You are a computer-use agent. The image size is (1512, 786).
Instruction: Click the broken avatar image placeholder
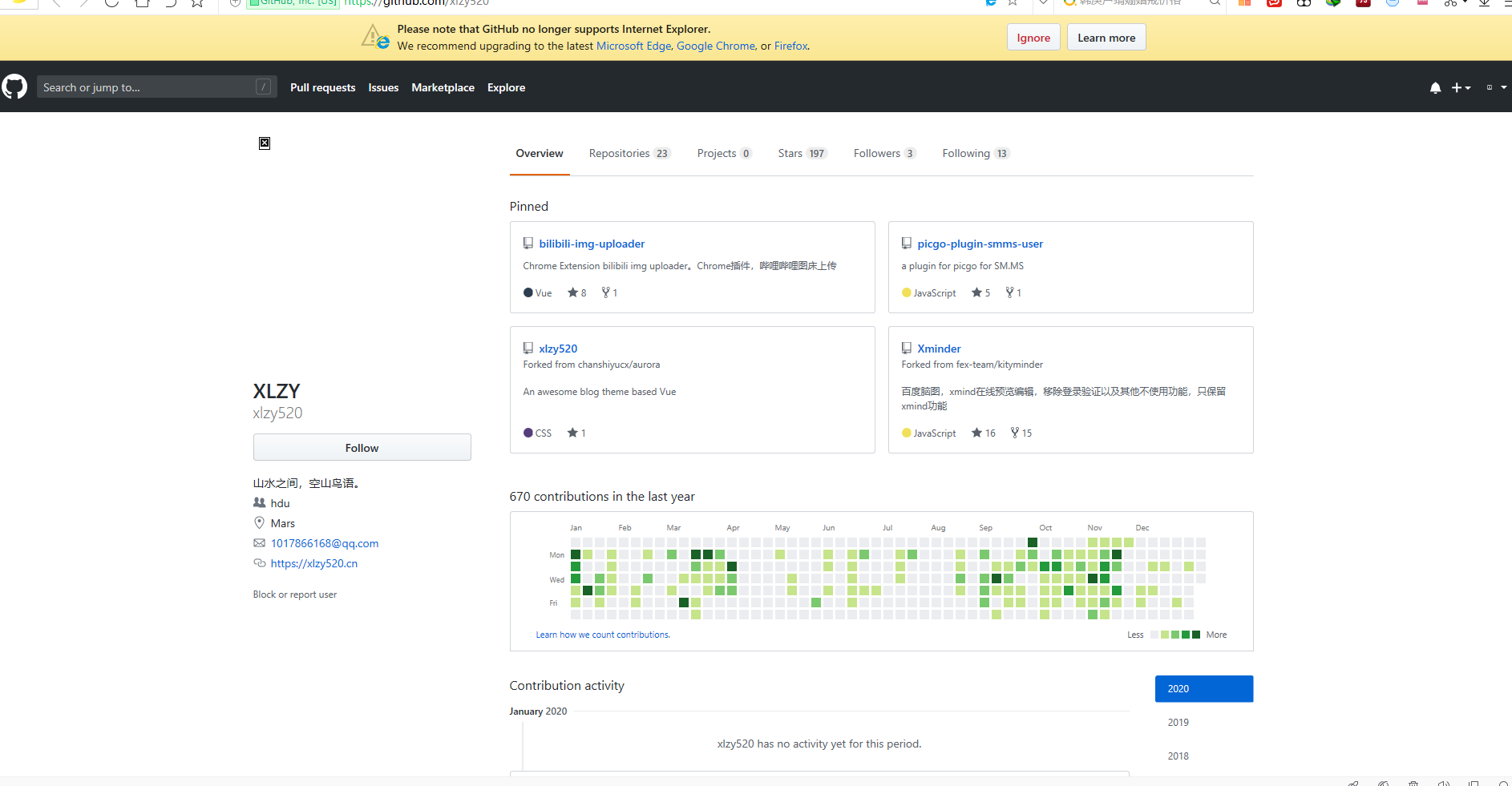[x=265, y=143]
